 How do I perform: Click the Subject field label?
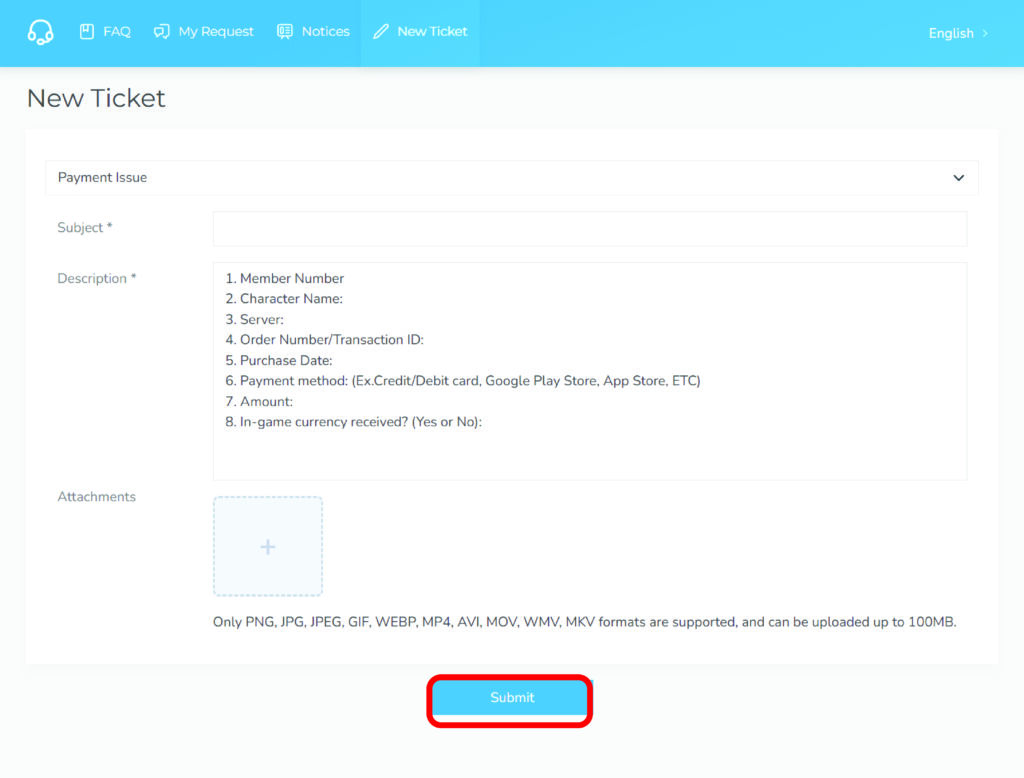[84, 228]
